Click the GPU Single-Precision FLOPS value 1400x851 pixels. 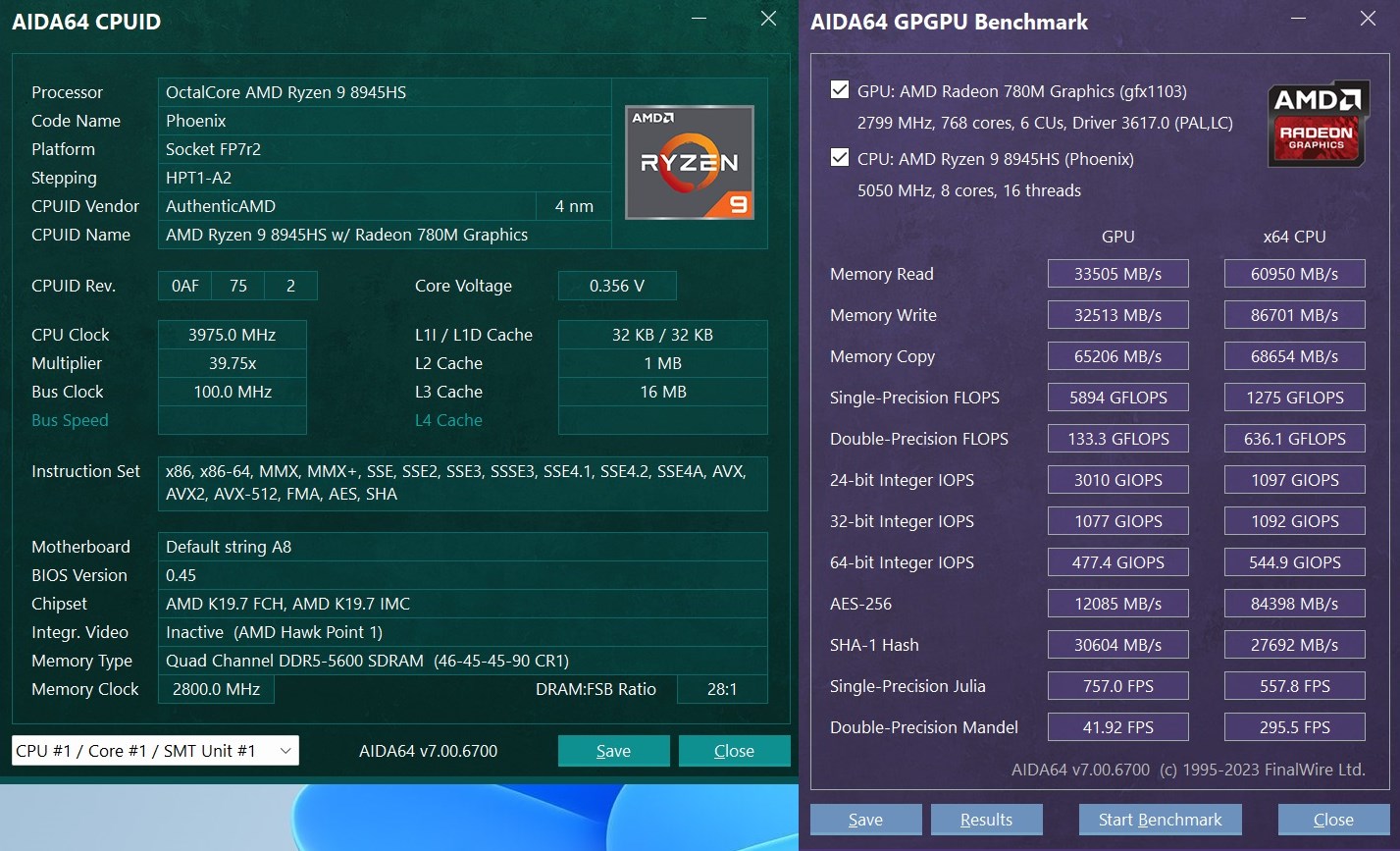click(1117, 398)
